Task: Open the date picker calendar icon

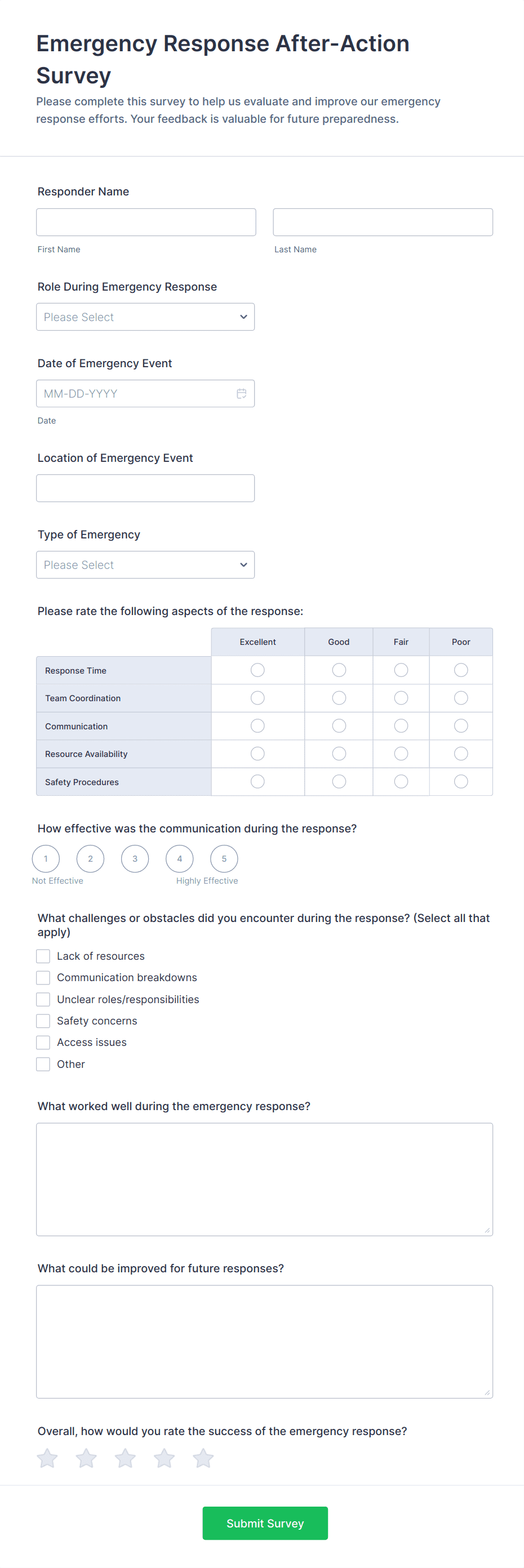Action: tap(241, 394)
